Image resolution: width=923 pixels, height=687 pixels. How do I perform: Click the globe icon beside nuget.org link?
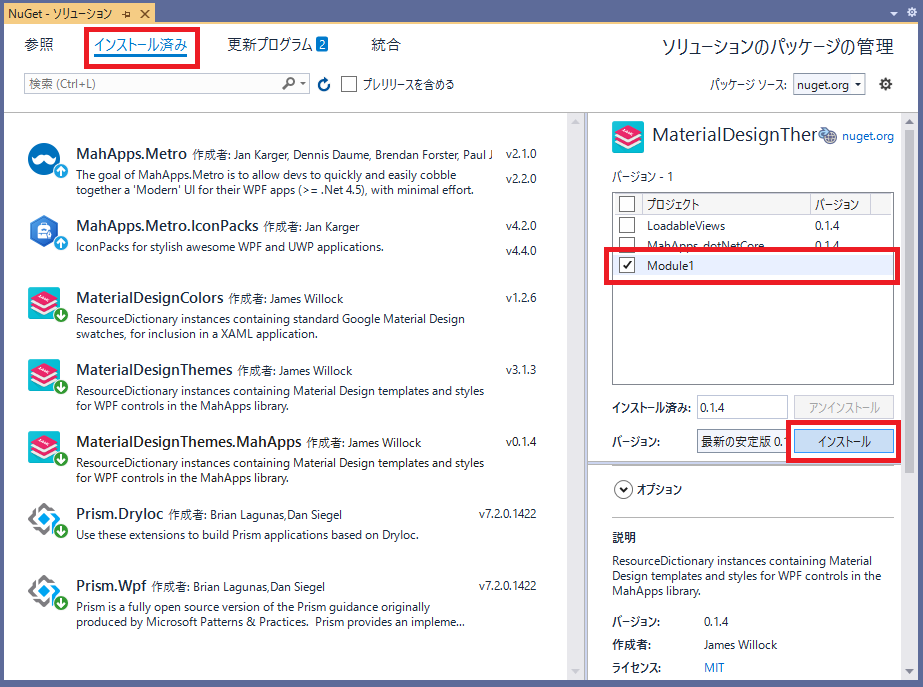(828, 135)
